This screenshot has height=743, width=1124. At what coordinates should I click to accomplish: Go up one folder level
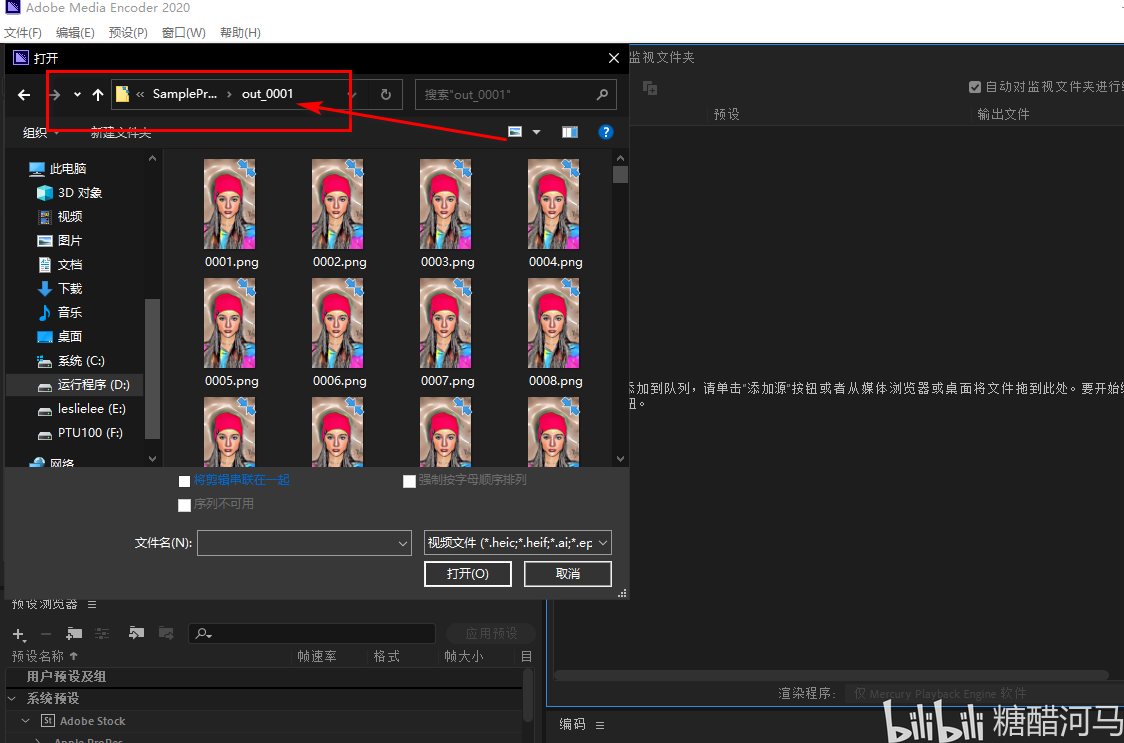(98, 95)
